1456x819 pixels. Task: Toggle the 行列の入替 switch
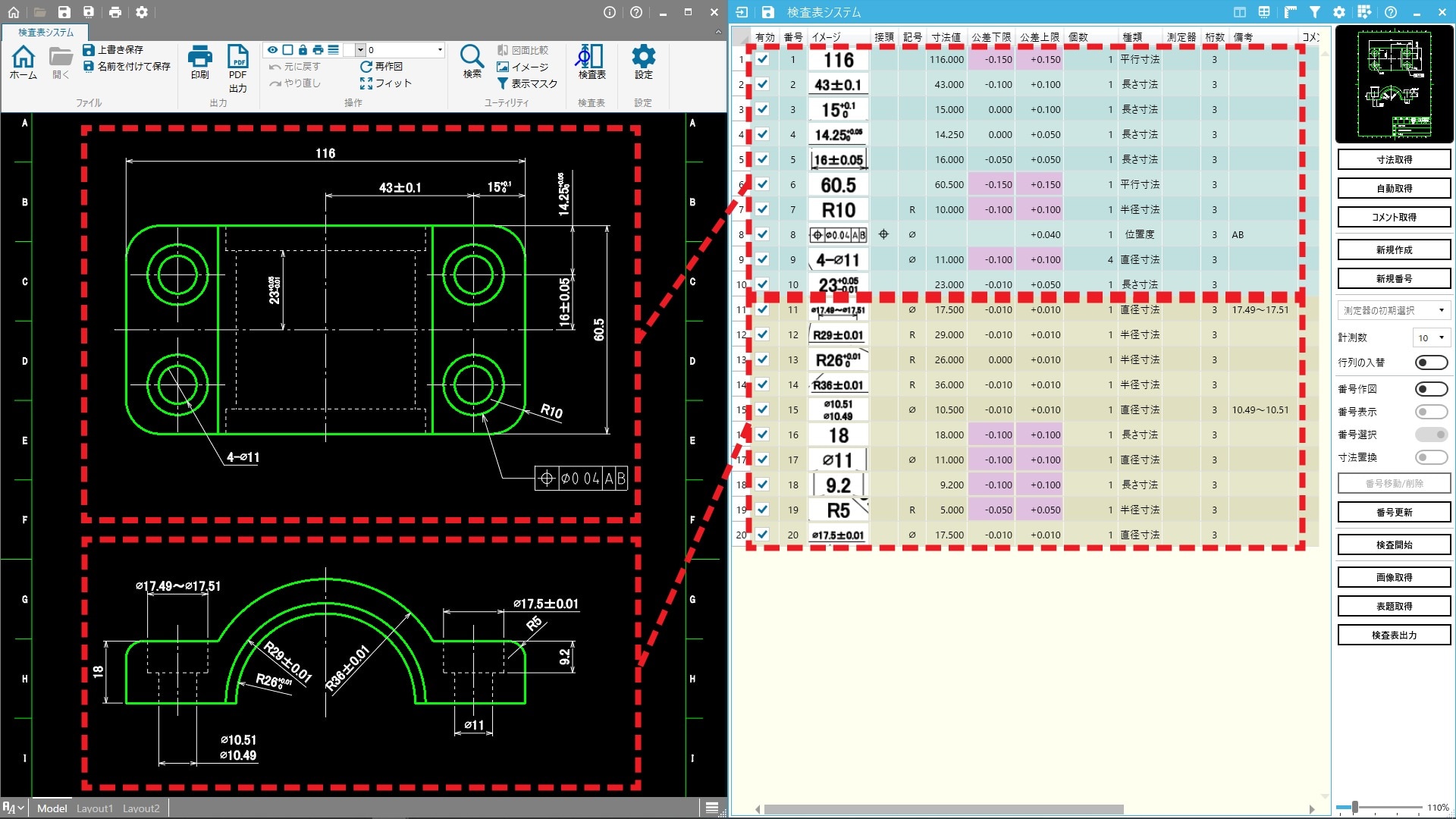(1431, 362)
